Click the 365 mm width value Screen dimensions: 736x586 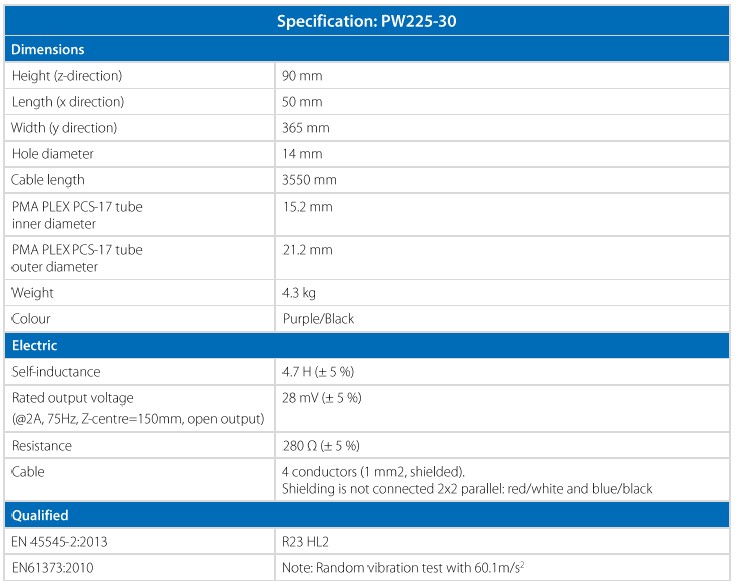click(x=306, y=128)
